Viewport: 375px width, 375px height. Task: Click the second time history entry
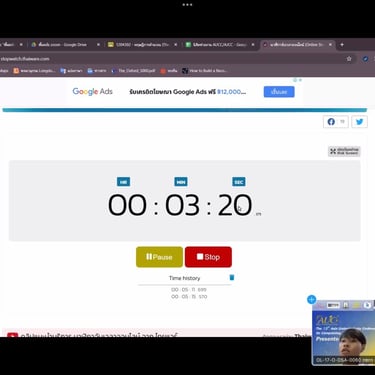(x=189, y=296)
